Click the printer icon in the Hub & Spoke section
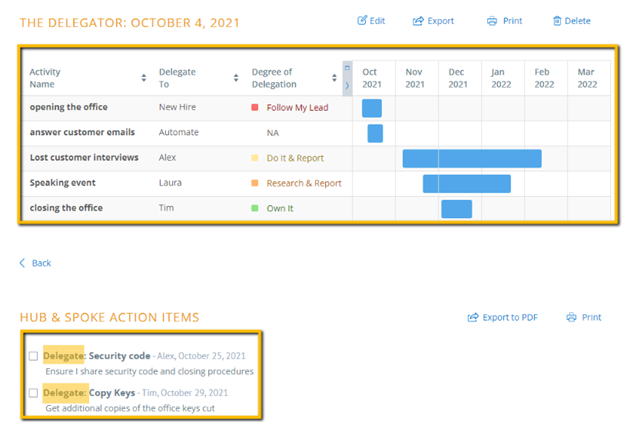 (571, 317)
